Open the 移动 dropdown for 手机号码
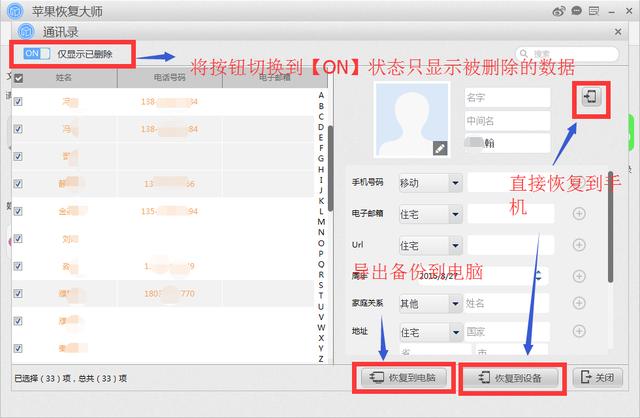 [430, 183]
